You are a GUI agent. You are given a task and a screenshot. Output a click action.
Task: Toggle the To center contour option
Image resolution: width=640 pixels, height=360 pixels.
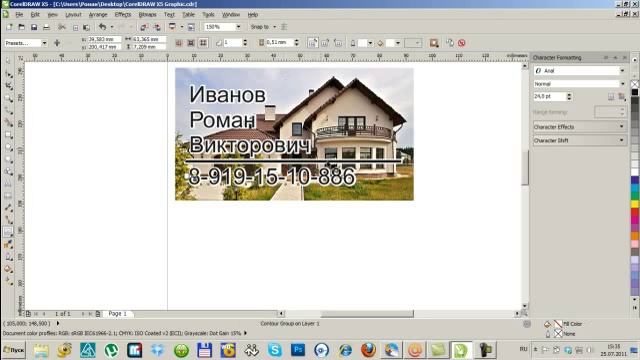coord(178,43)
